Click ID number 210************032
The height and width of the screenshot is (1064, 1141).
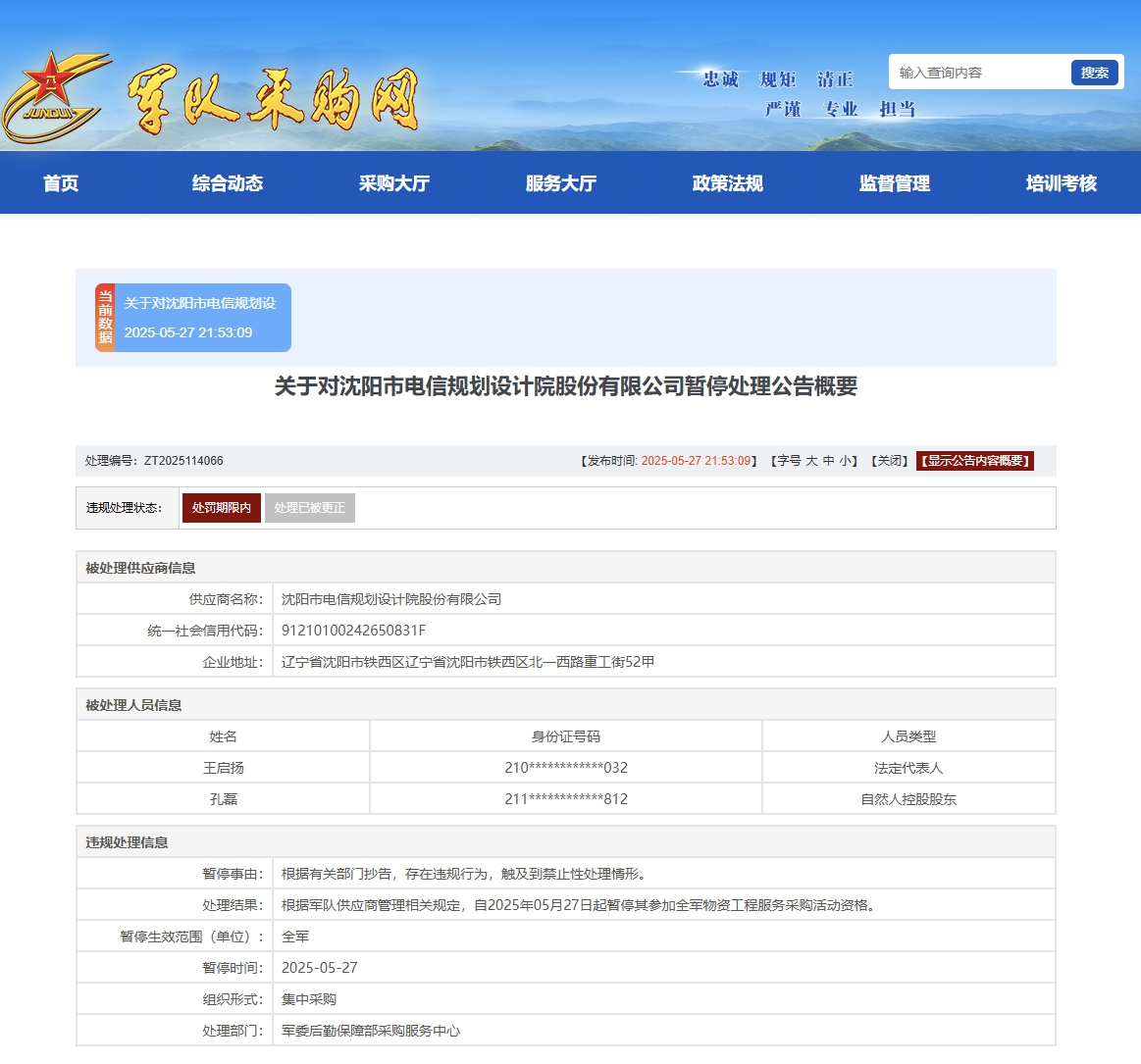566,768
